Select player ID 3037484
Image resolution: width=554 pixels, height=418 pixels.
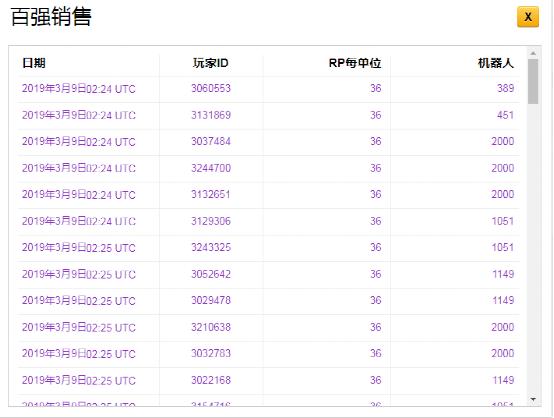(211, 141)
